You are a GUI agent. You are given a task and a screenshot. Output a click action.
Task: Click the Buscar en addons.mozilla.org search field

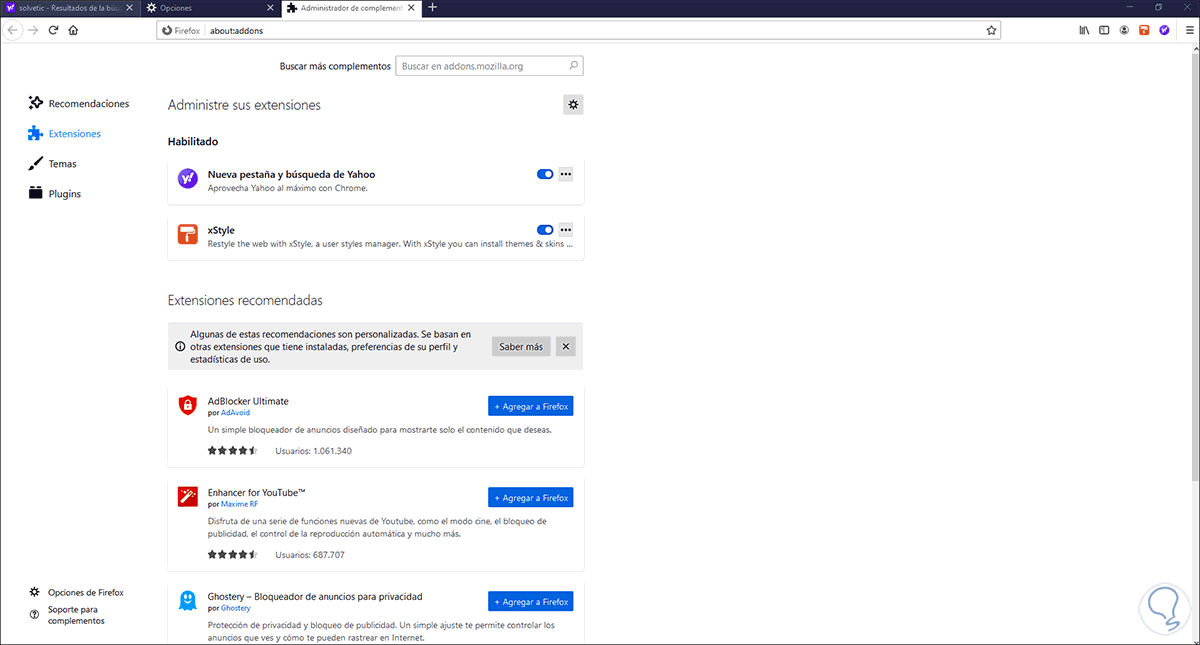click(x=489, y=66)
